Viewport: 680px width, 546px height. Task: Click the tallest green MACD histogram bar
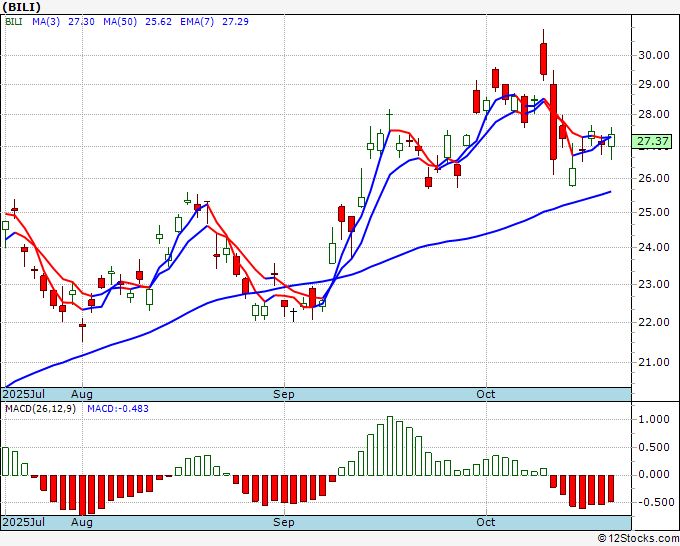(390, 446)
